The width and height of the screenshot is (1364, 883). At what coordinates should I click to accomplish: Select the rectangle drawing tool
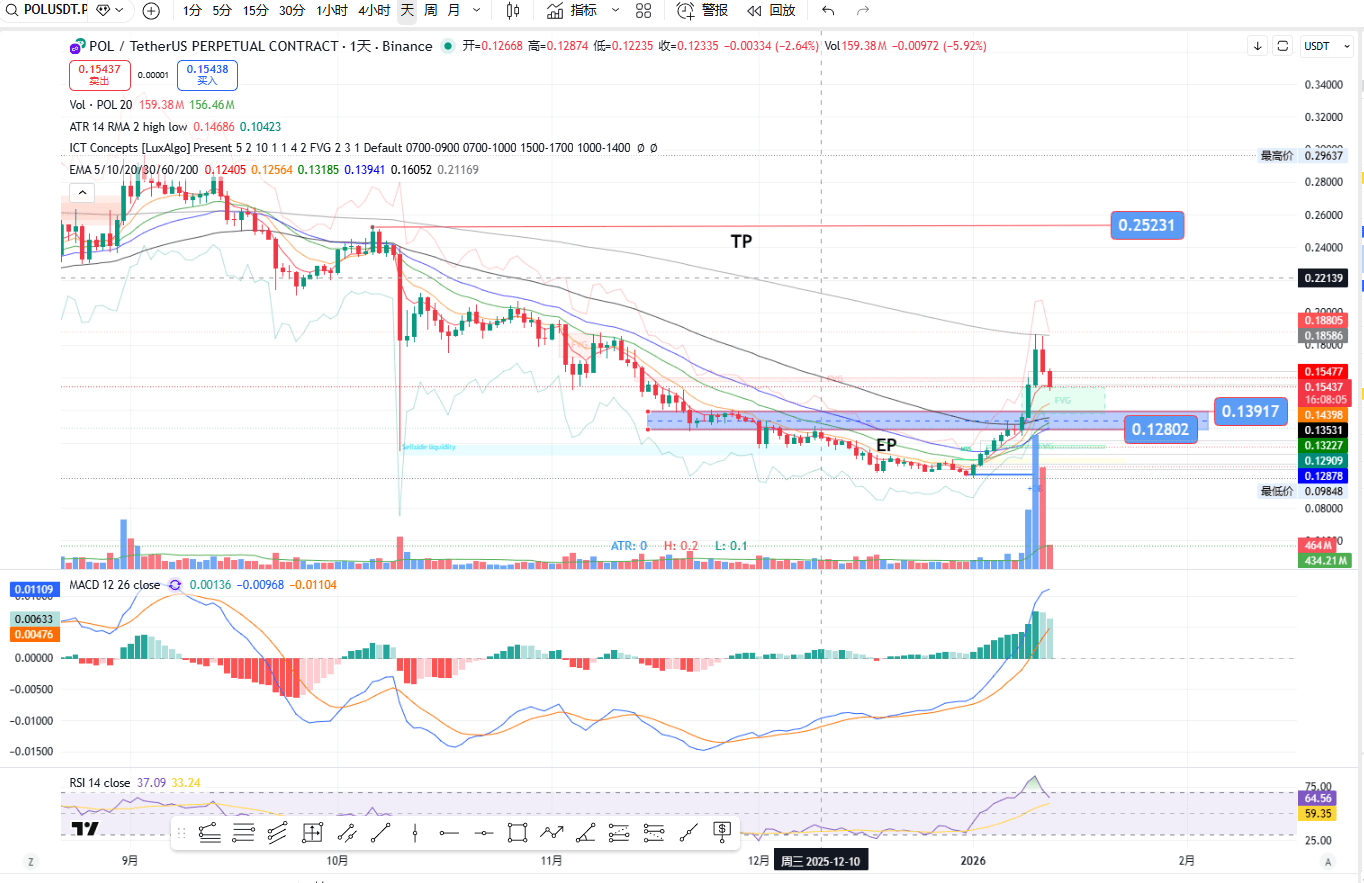[x=517, y=831]
